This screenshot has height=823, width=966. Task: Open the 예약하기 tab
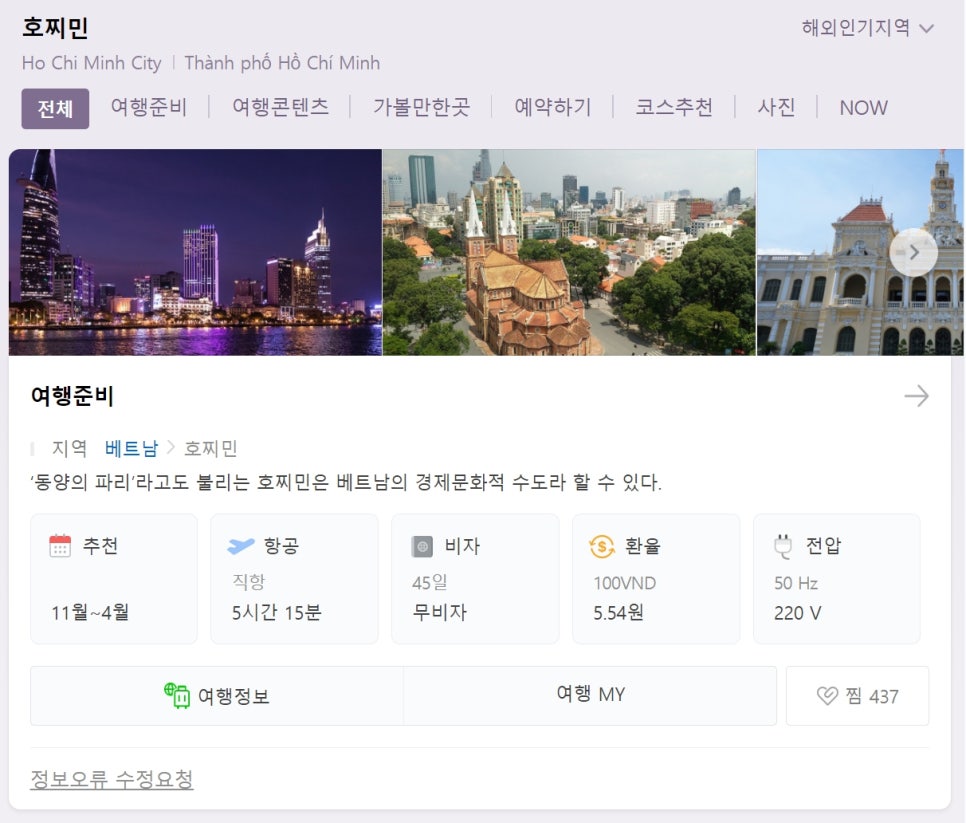[553, 107]
